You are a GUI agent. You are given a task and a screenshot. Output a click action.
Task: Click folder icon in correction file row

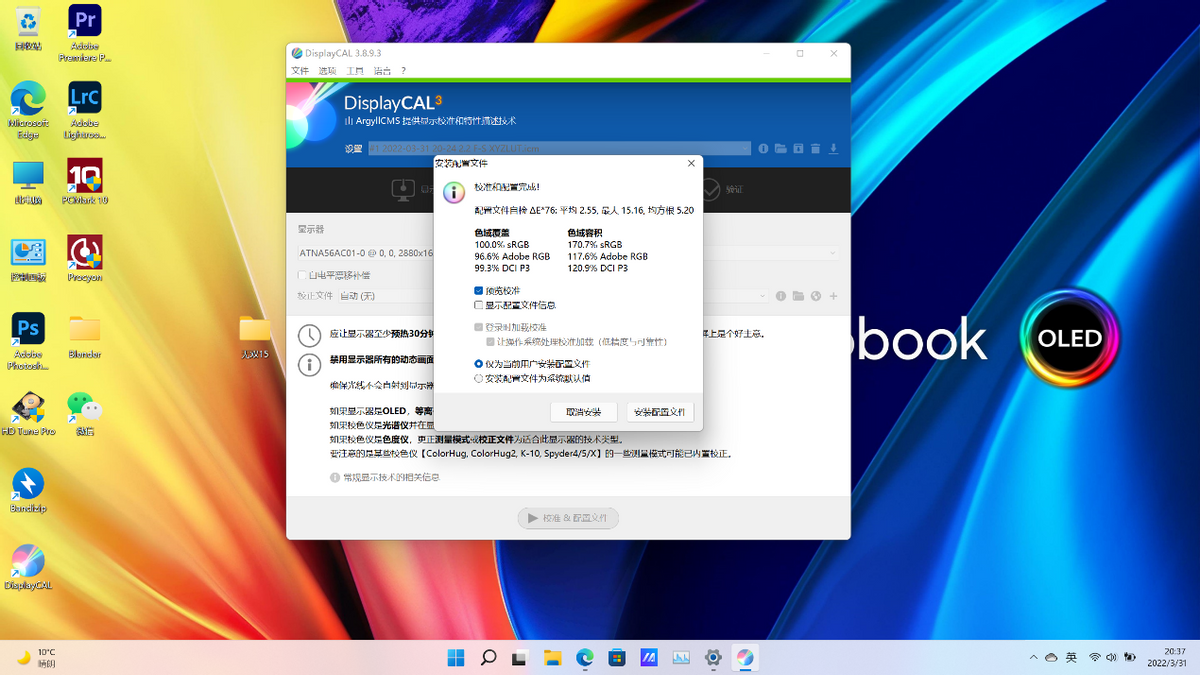click(798, 296)
